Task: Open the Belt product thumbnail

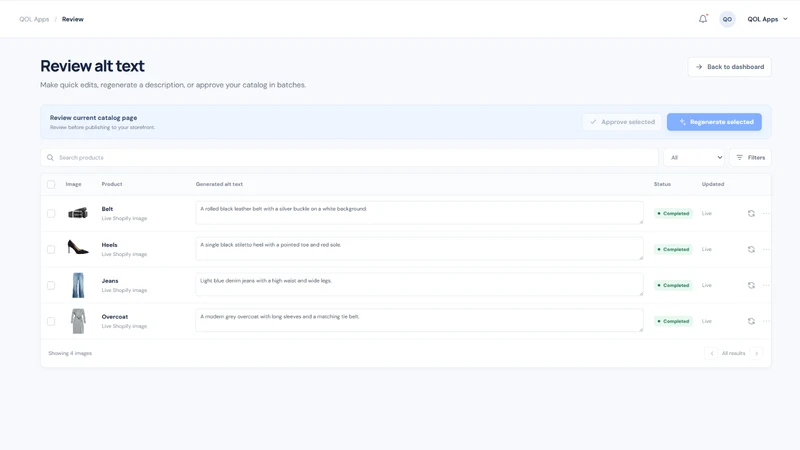Action: click(x=78, y=213)
